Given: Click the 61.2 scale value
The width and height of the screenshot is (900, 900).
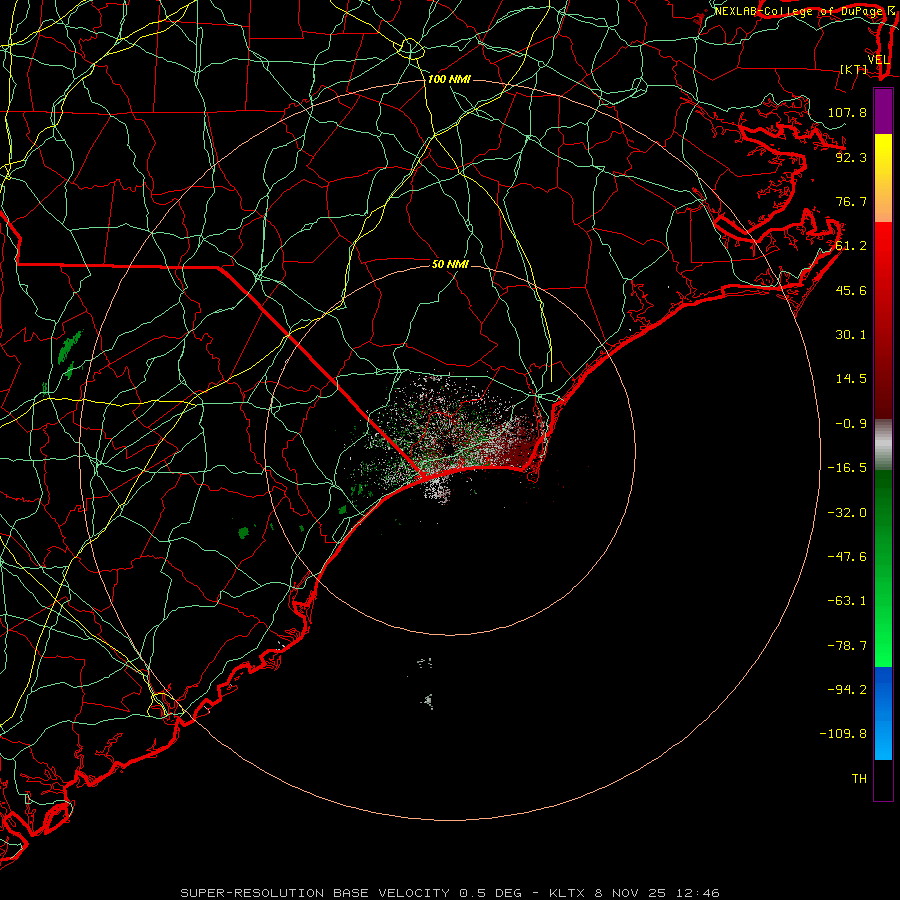Looking at the screenshot, I should [x=851, y=246].
